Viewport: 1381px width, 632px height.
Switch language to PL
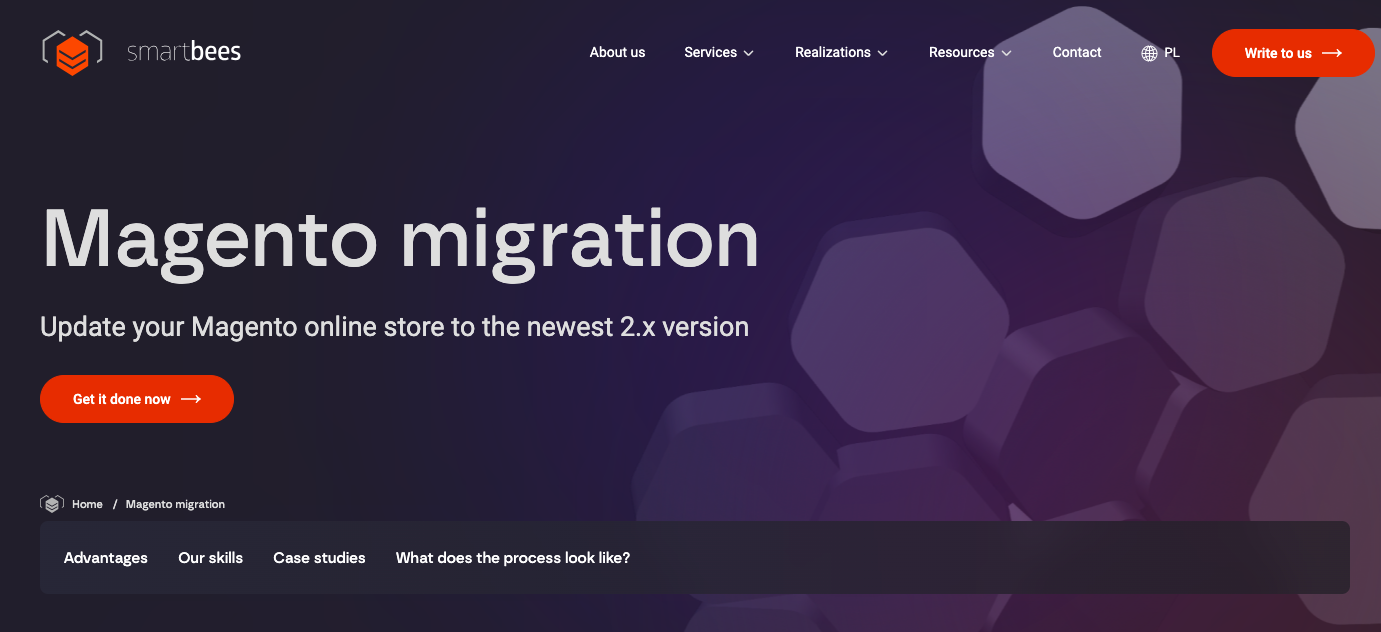point(1172,52)
